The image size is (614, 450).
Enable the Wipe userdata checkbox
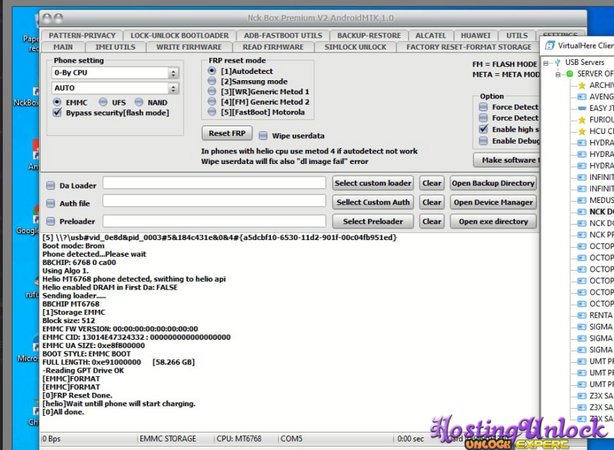click(263, 133)
